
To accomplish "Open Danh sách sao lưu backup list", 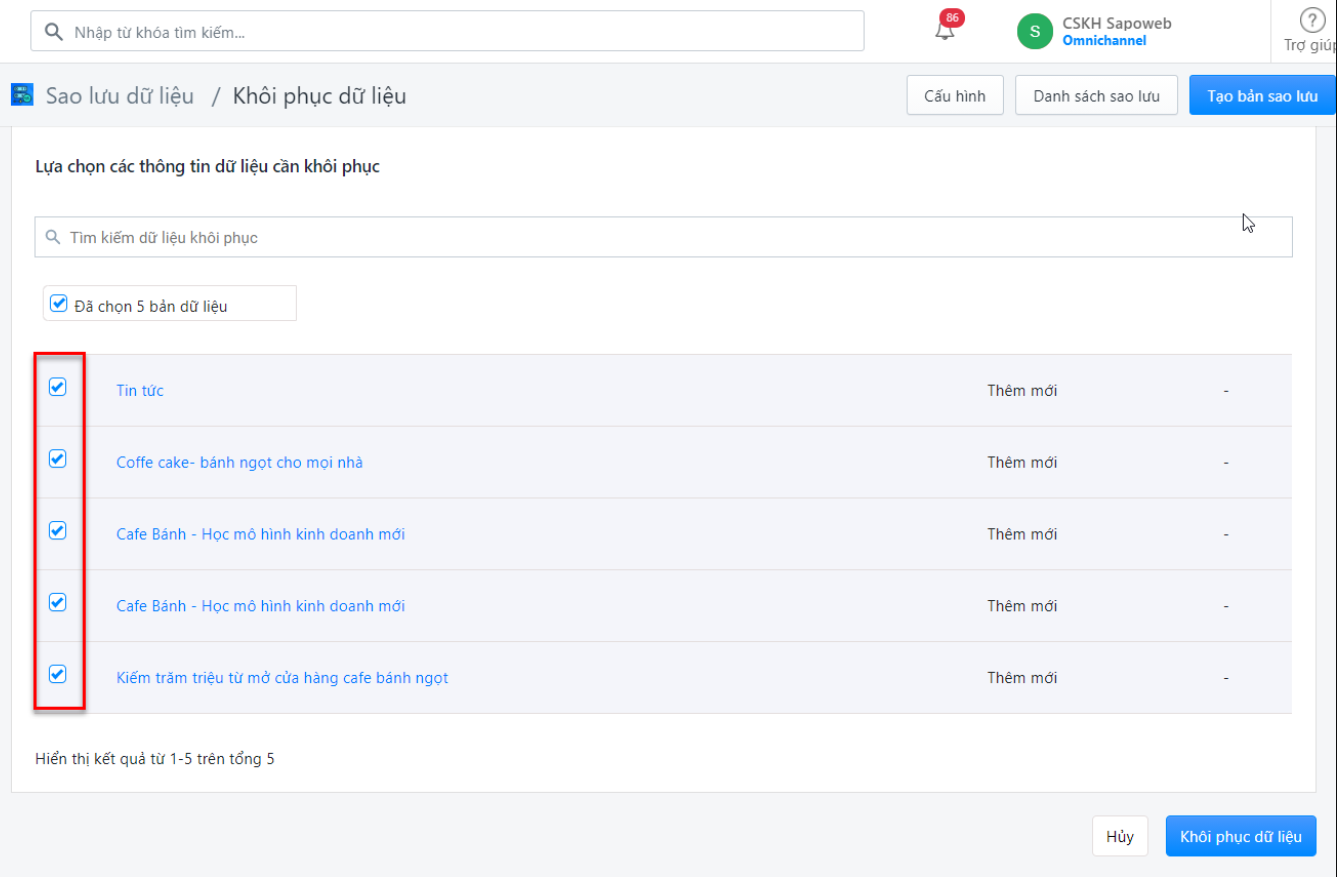I will pos(1096,96).
